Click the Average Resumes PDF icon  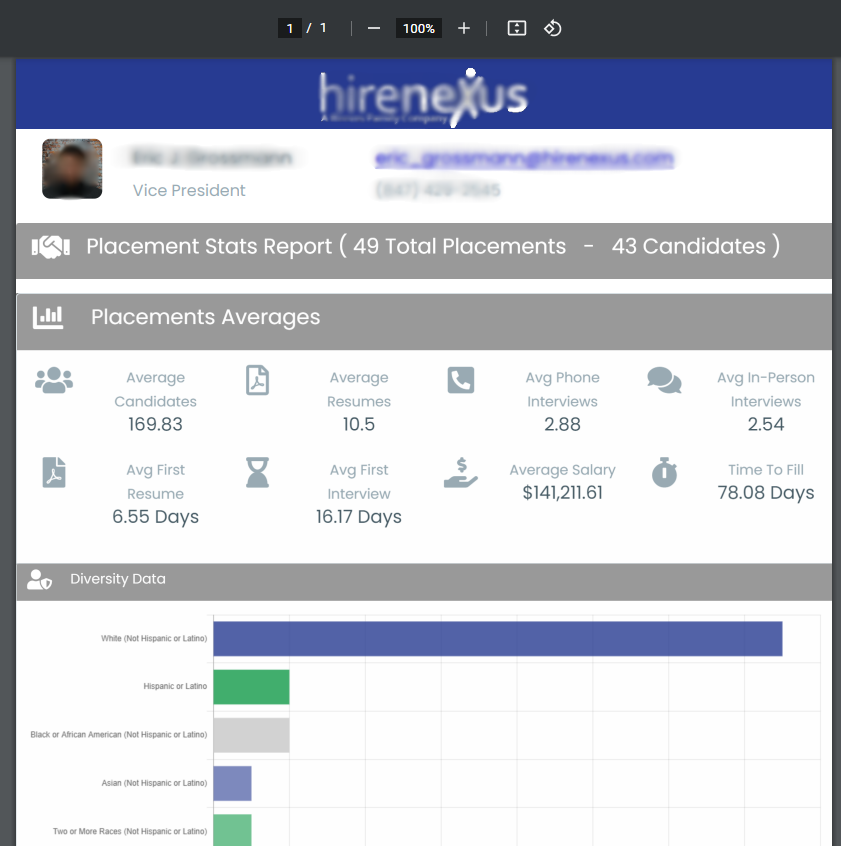click(257, 380)
